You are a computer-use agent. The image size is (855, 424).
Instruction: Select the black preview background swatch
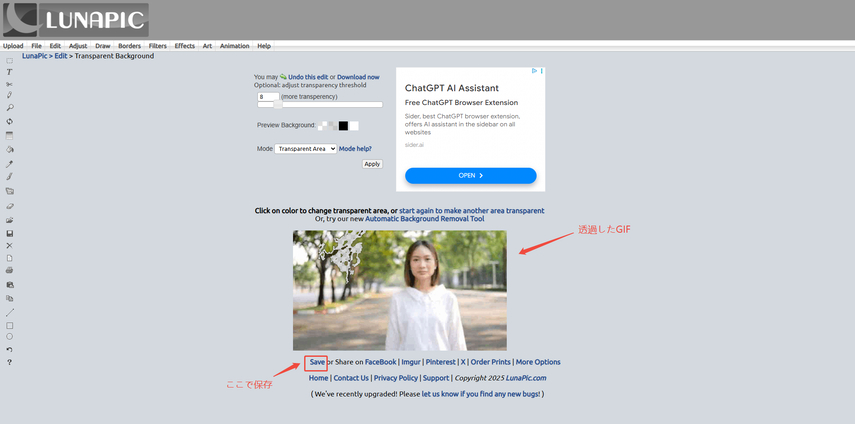pos(343,126)
